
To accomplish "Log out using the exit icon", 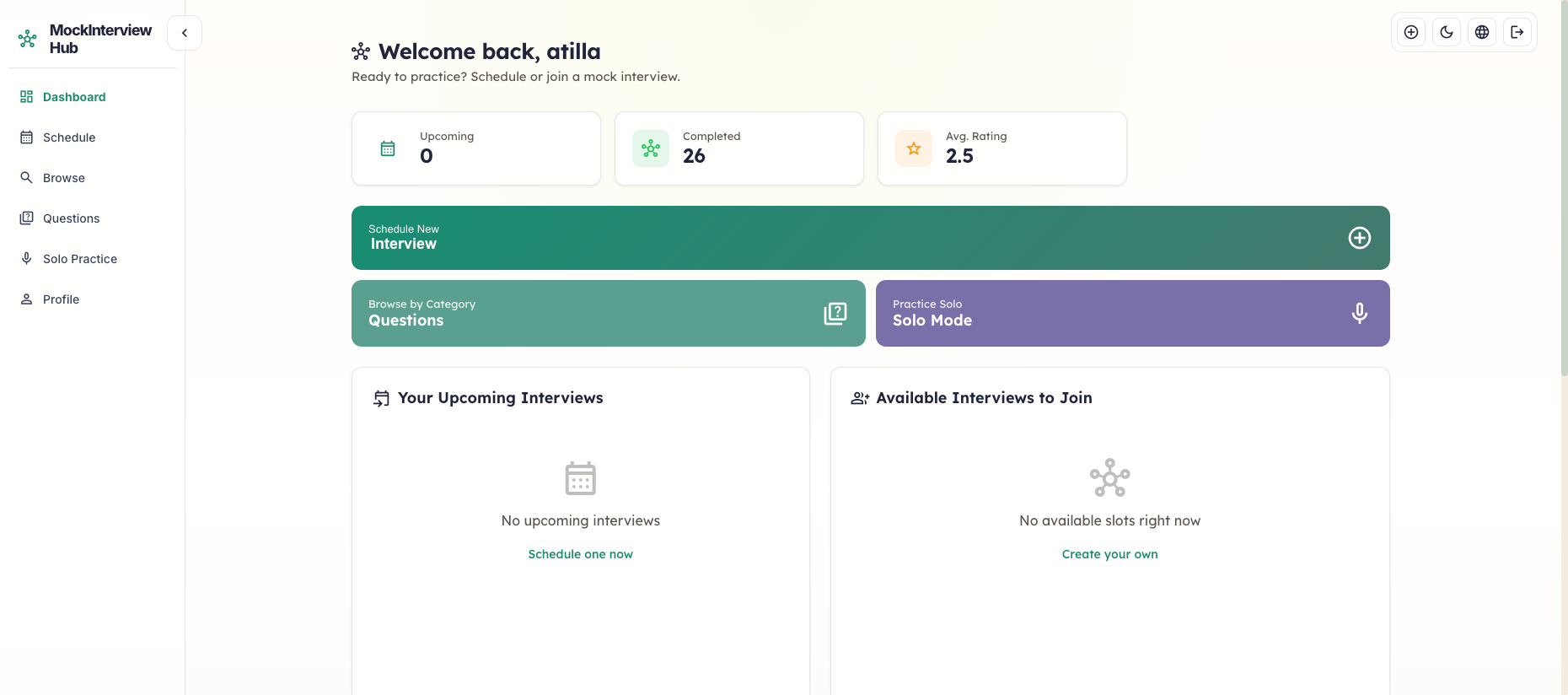I will (x=1517, y=32).
